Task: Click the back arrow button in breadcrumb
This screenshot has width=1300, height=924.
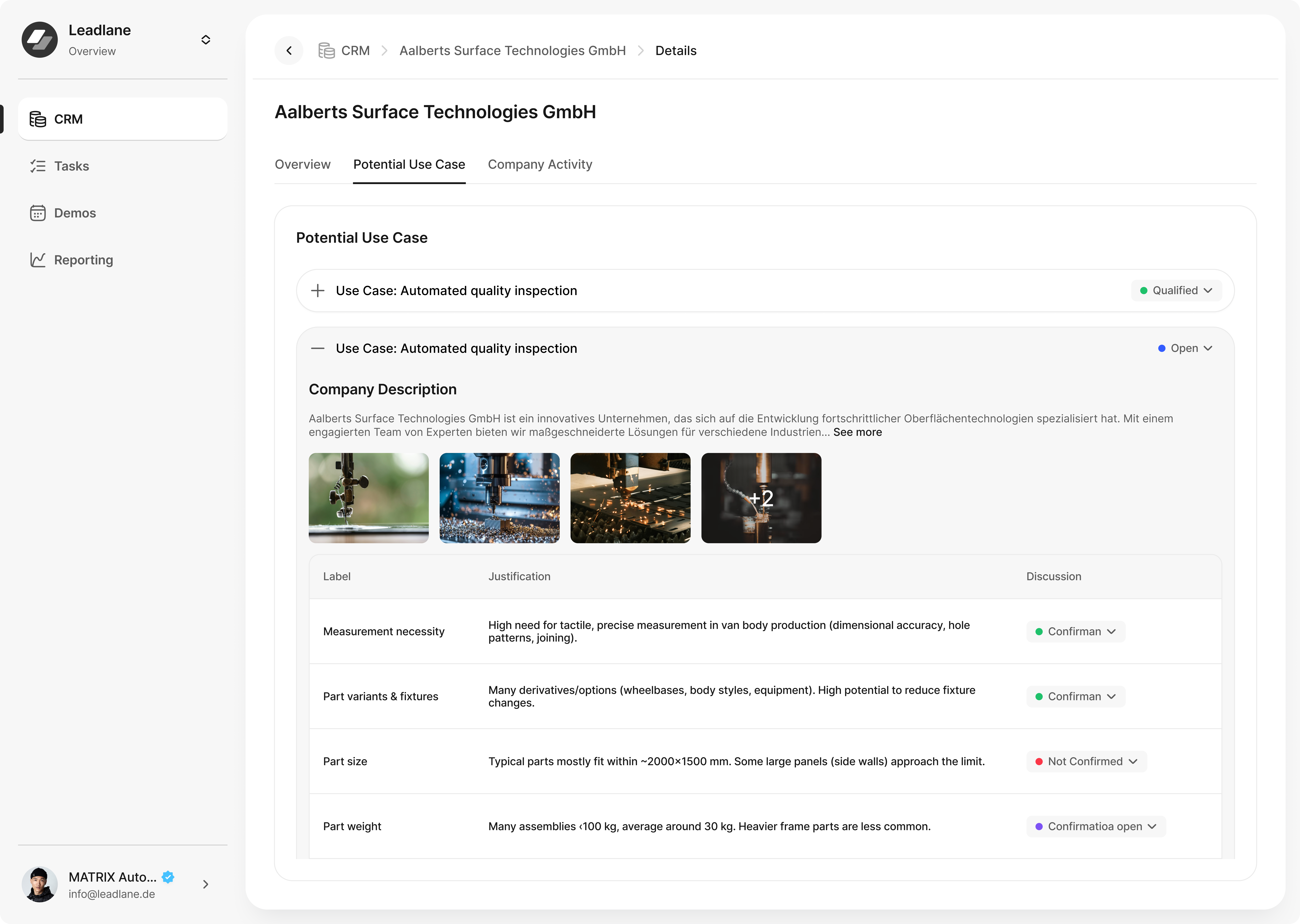Action: [x=289, y=51]
